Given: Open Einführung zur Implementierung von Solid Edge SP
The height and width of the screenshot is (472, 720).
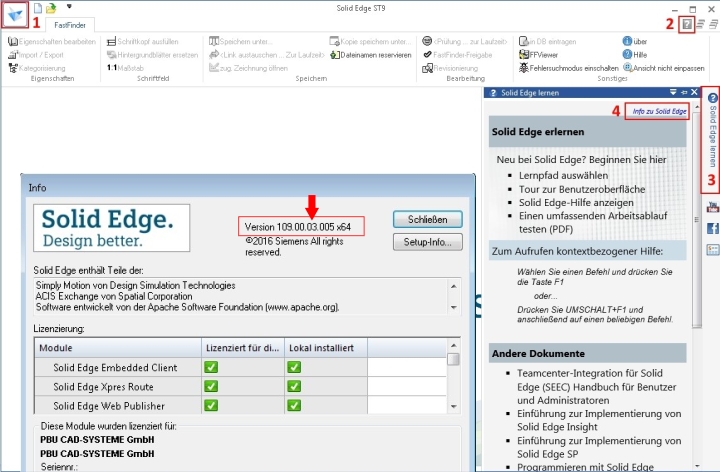Looking at the screenshot, I should (x=599, y=447).
